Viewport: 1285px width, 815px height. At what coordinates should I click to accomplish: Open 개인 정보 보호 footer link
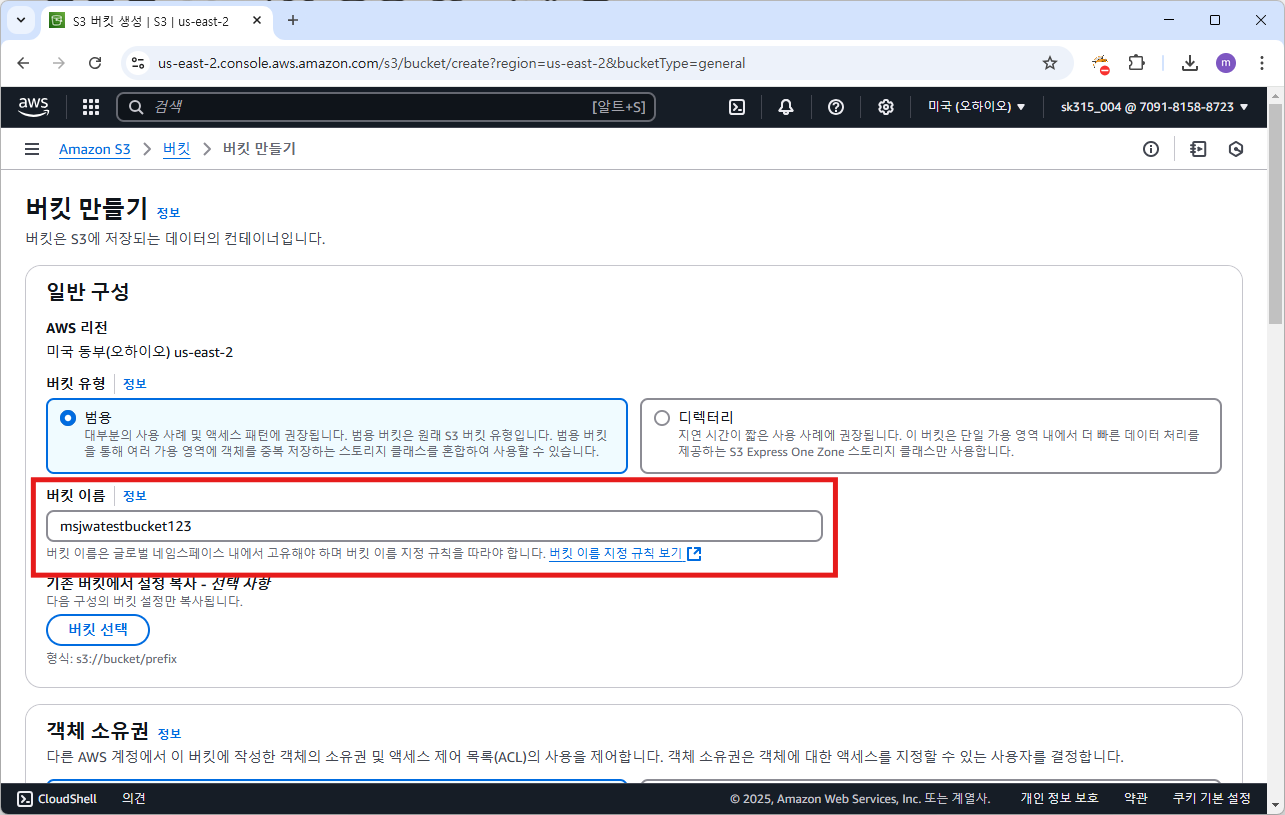click(x=1059, y=798)
